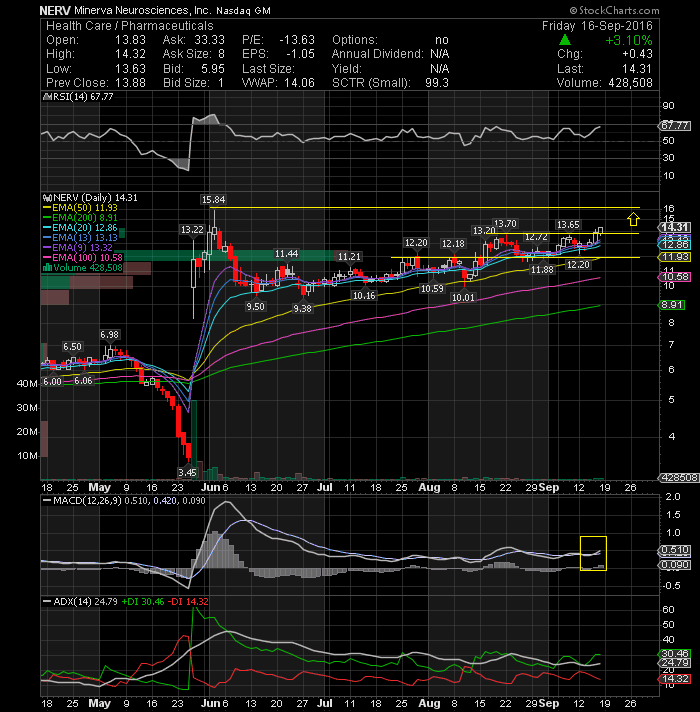Click the NERV ticker symbol in the header

point(55,10)
